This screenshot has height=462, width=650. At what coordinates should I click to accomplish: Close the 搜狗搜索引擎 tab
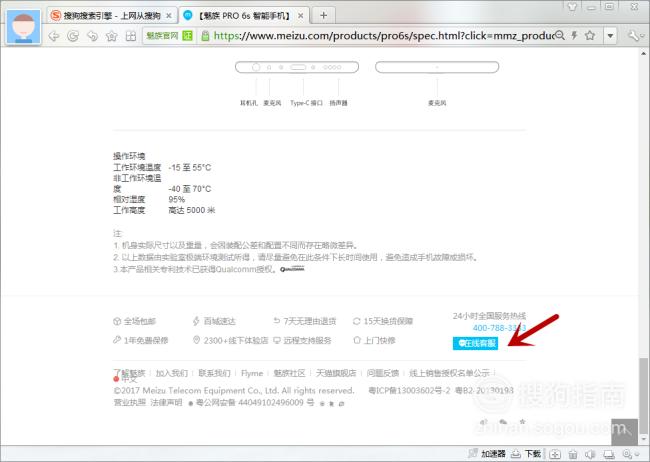(169, 16)
